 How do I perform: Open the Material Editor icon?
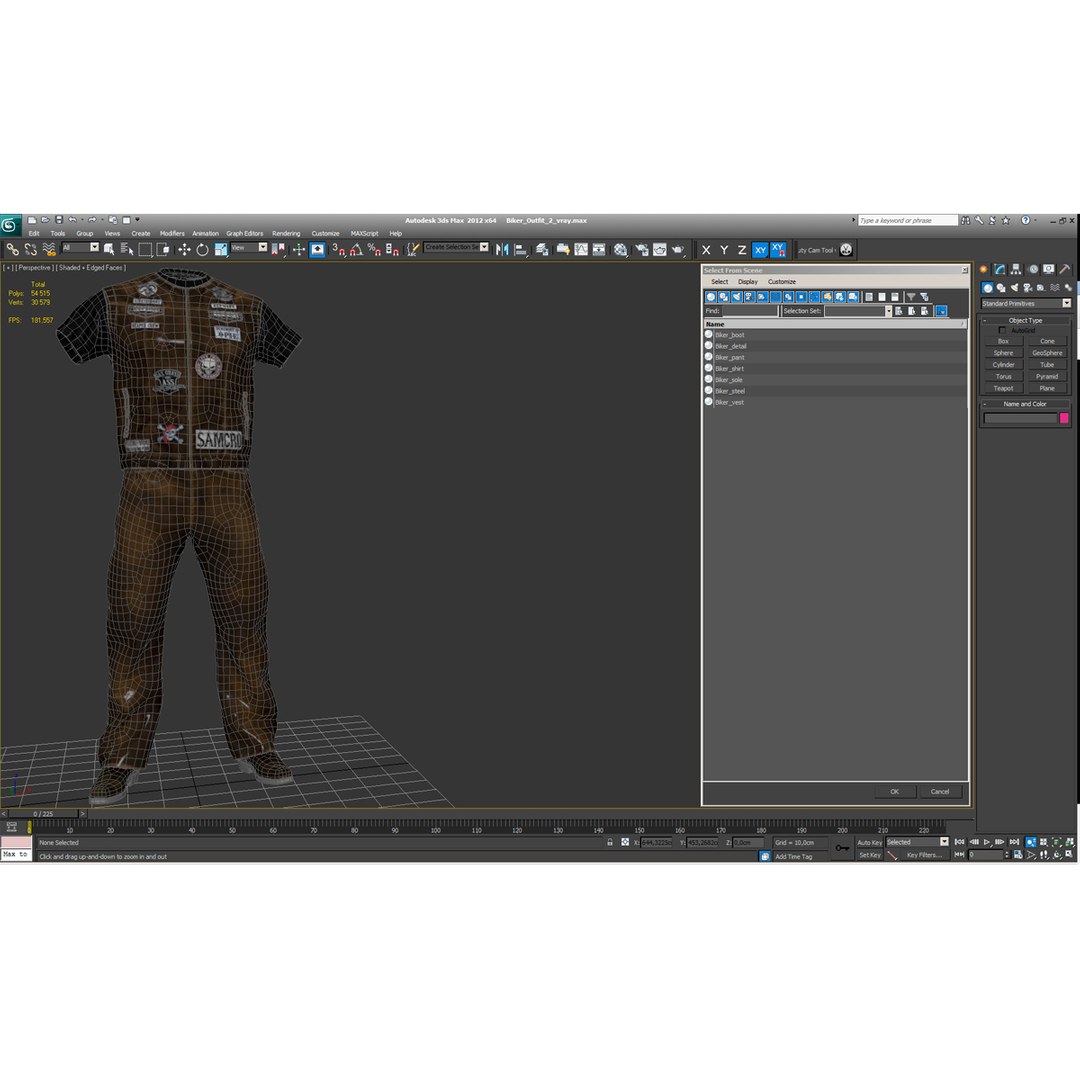[621, 249]
